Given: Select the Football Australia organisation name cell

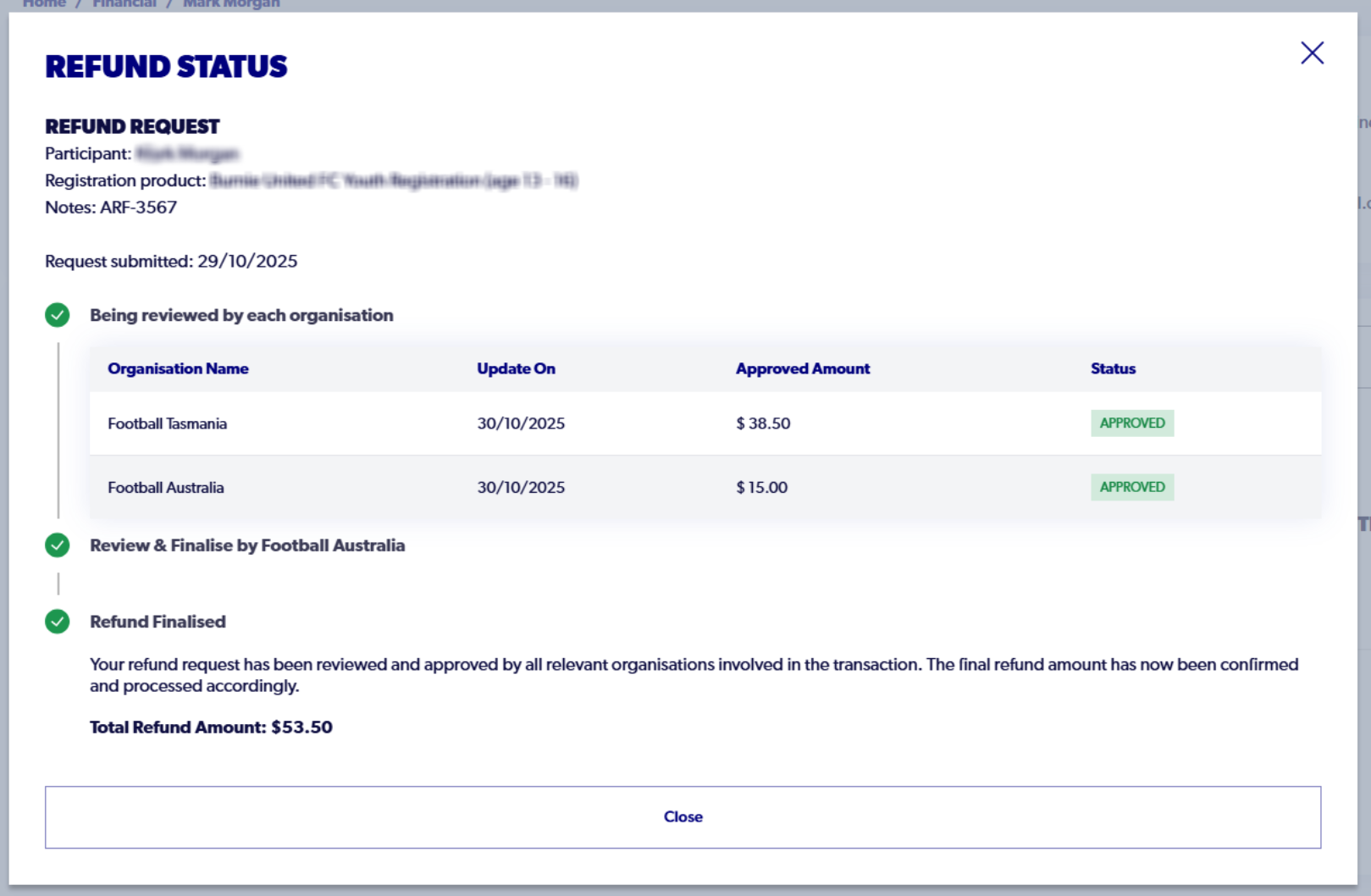Looking at the screenshot, I should pos(166,488).
